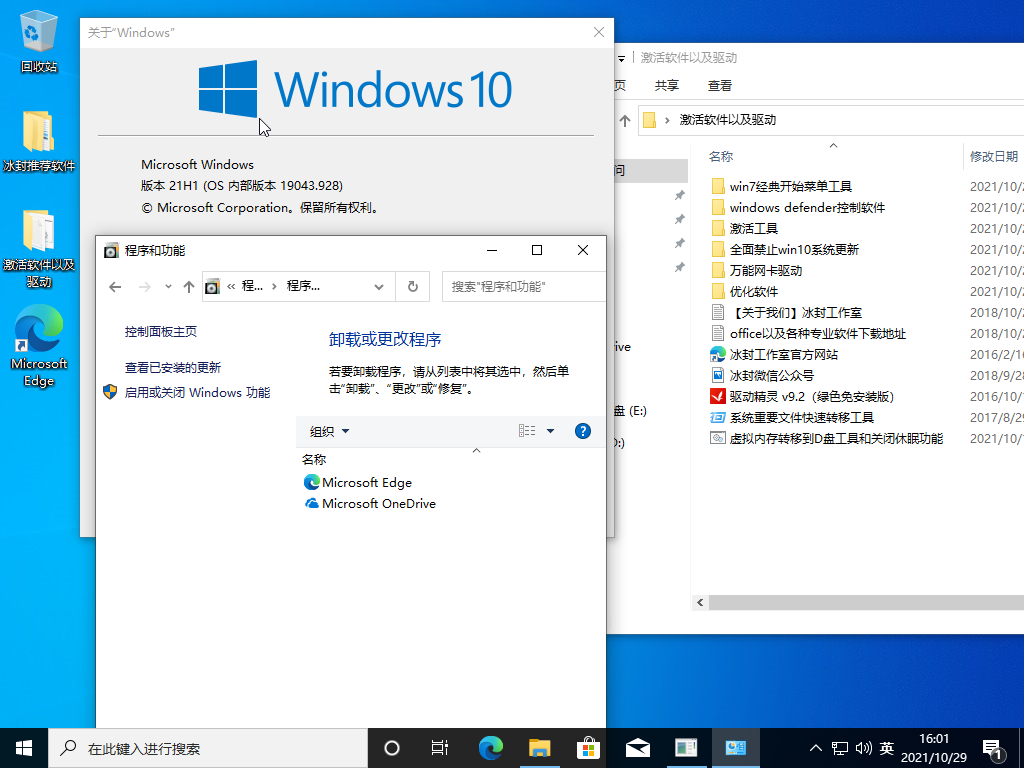The height and width of the screenshot is (768, 1024).
Task: Open Windows Start menu
Action: pos(24,748)
